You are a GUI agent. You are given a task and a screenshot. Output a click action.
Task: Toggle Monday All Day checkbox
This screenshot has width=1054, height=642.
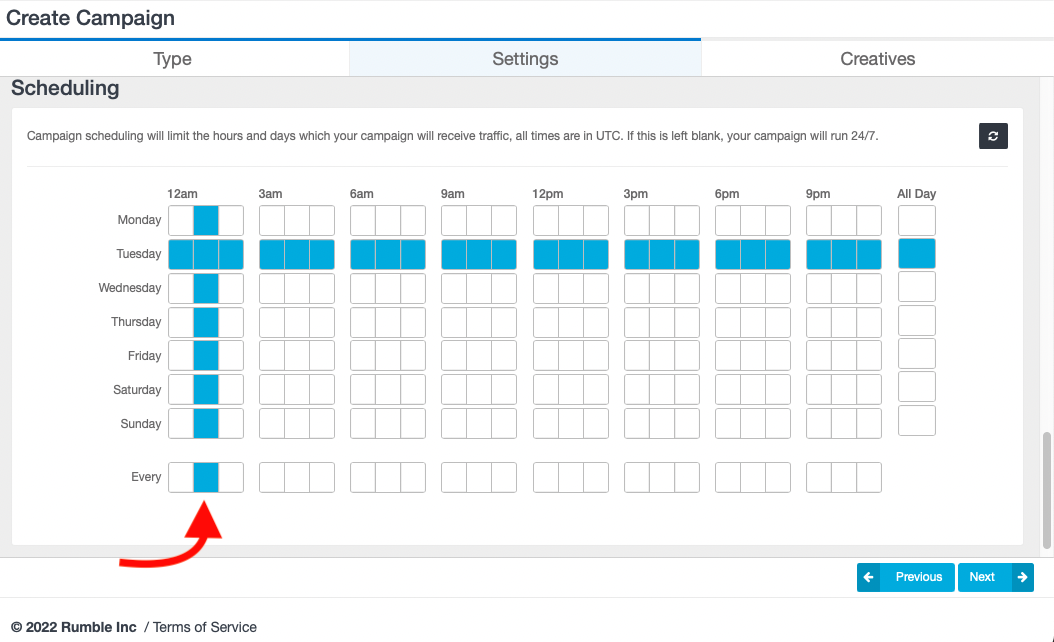916,220
